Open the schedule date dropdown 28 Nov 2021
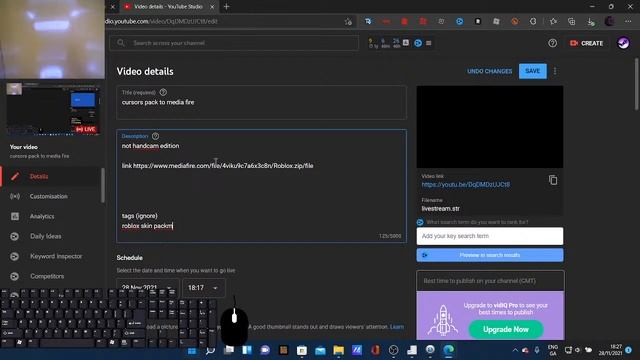This screenshot has width=640, height=360. coord(147,288)
